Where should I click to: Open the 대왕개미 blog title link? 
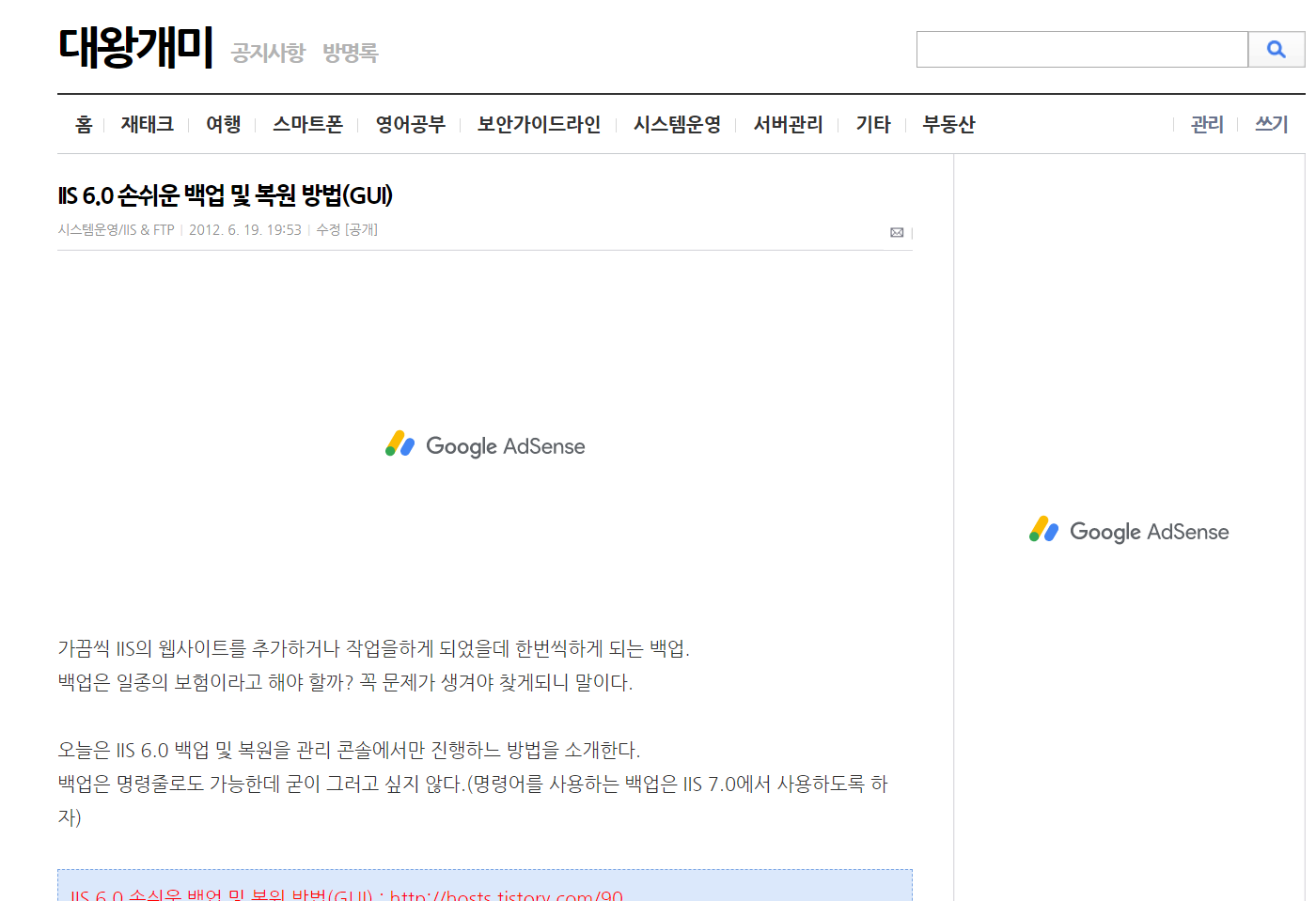click(136, 47)
